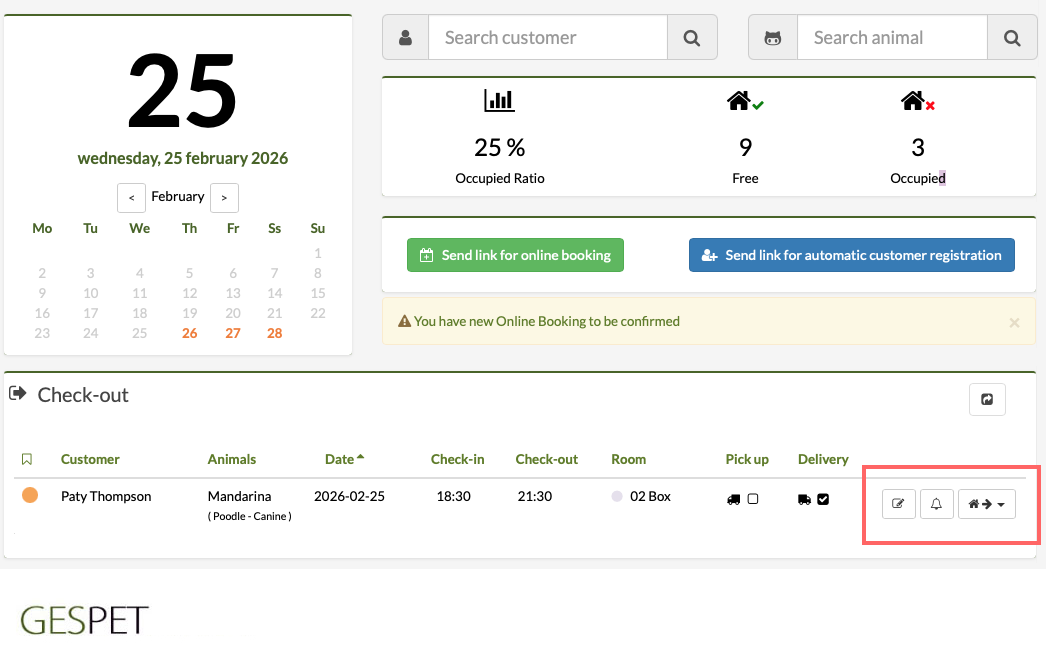Click the bell notification icon in booking row

coord(936,504)
